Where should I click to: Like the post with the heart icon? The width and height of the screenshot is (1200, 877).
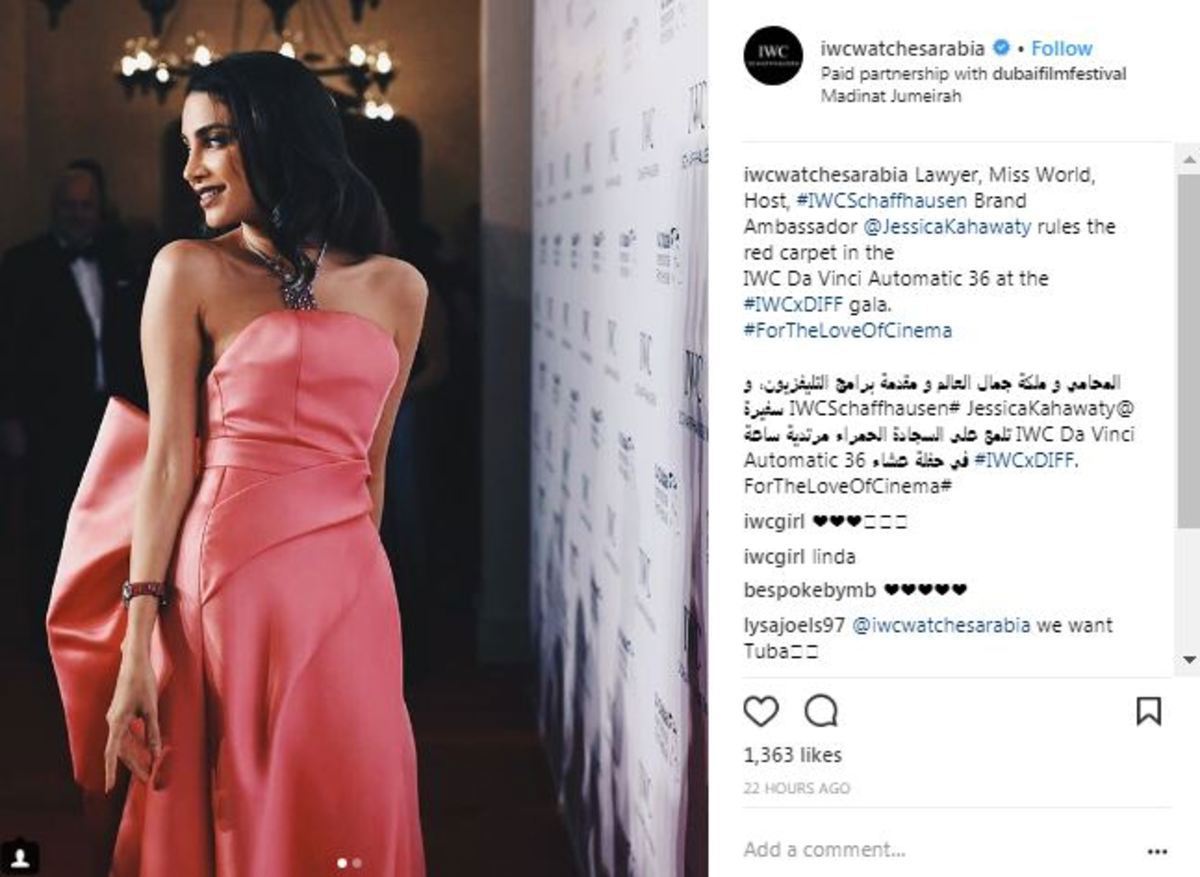(x=761, y=711)
